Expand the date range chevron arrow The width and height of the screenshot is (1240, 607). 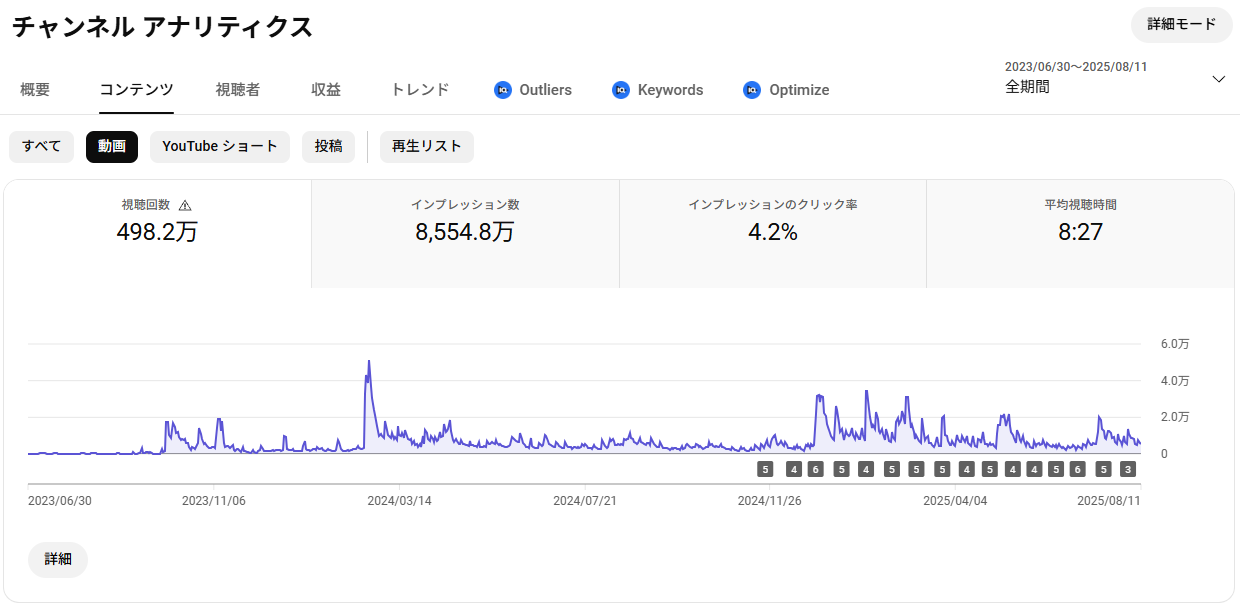1218,79
